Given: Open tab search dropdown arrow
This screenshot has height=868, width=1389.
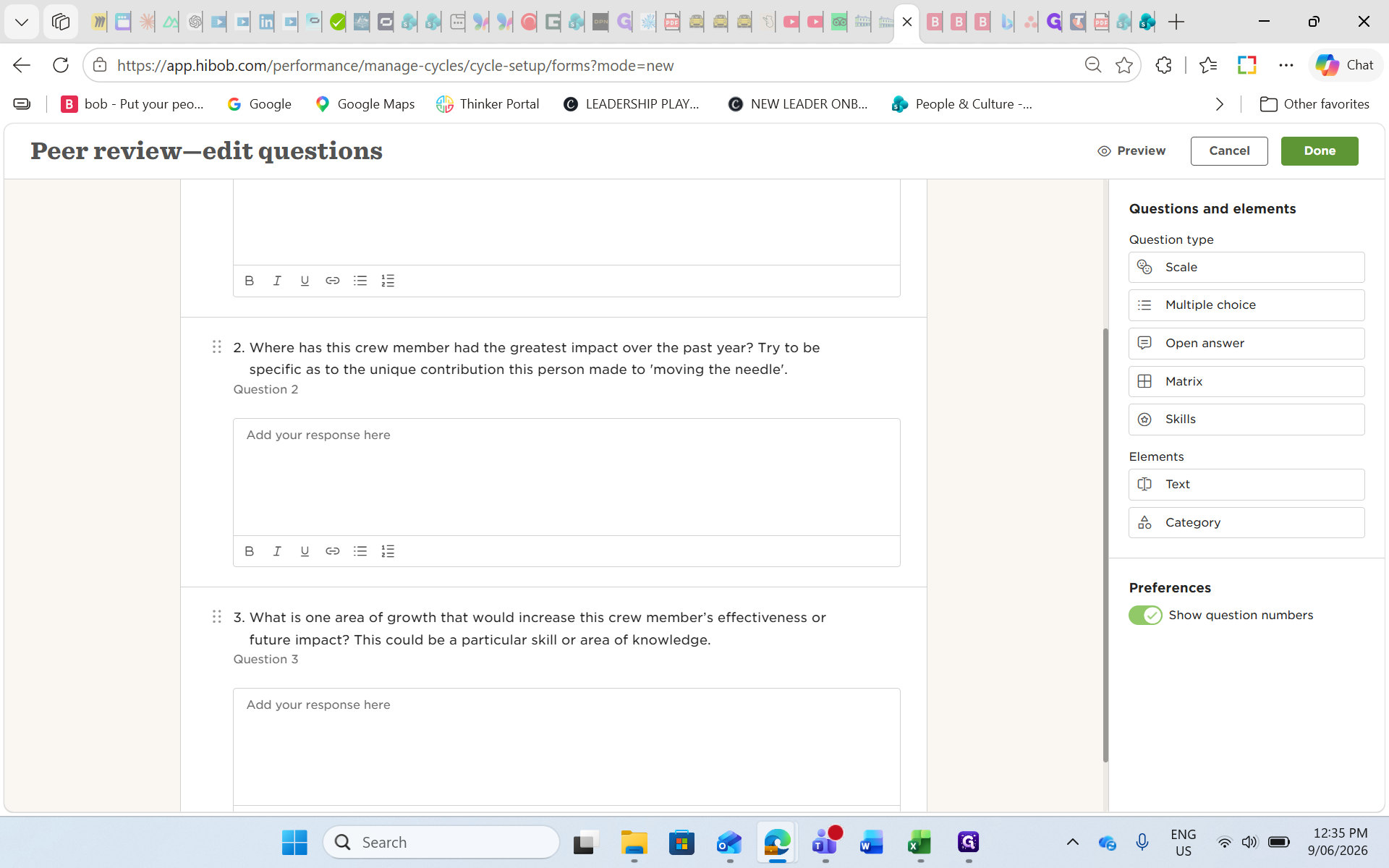Looking at the screenshot, I should tap(22, 22).
